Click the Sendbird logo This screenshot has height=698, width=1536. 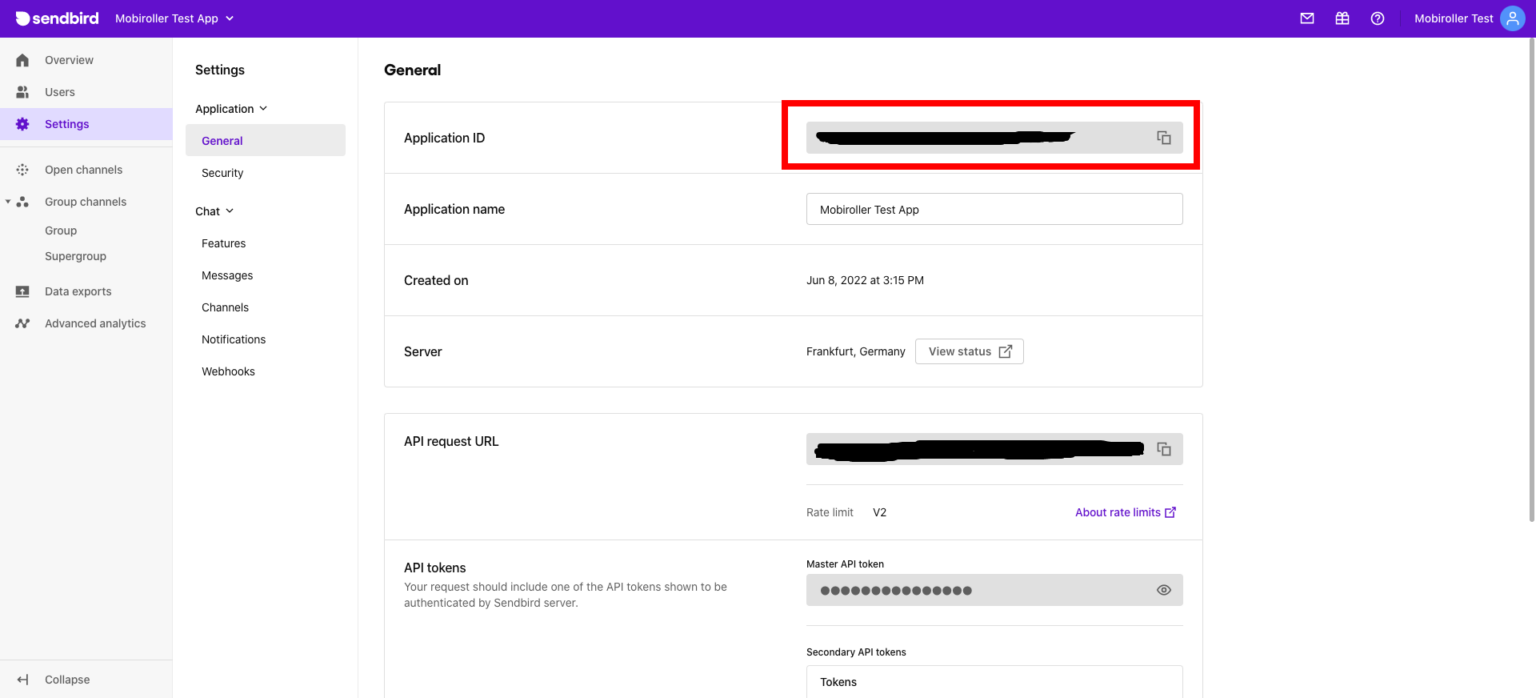tap(57, 18)
